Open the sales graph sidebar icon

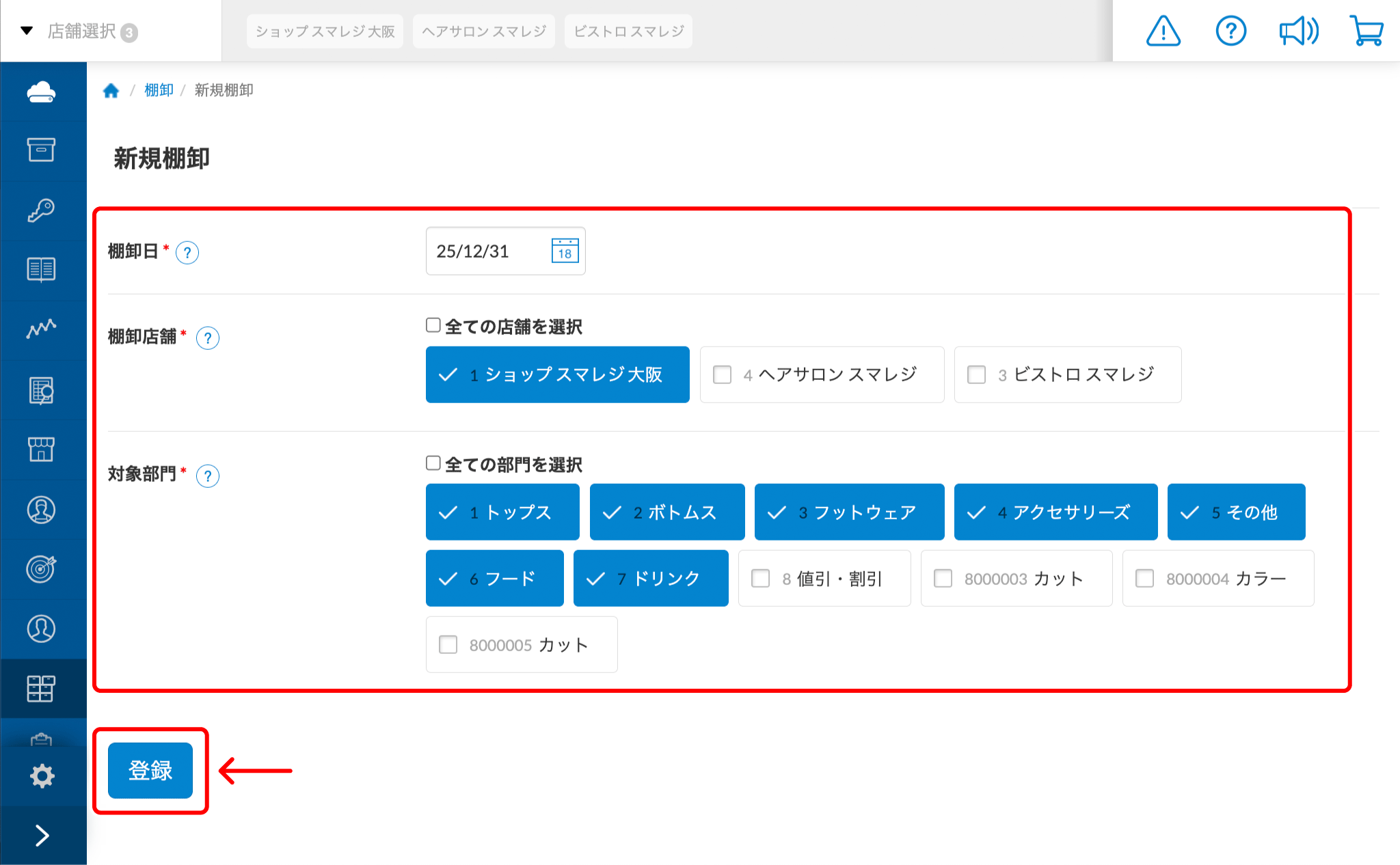coord(41,329)
